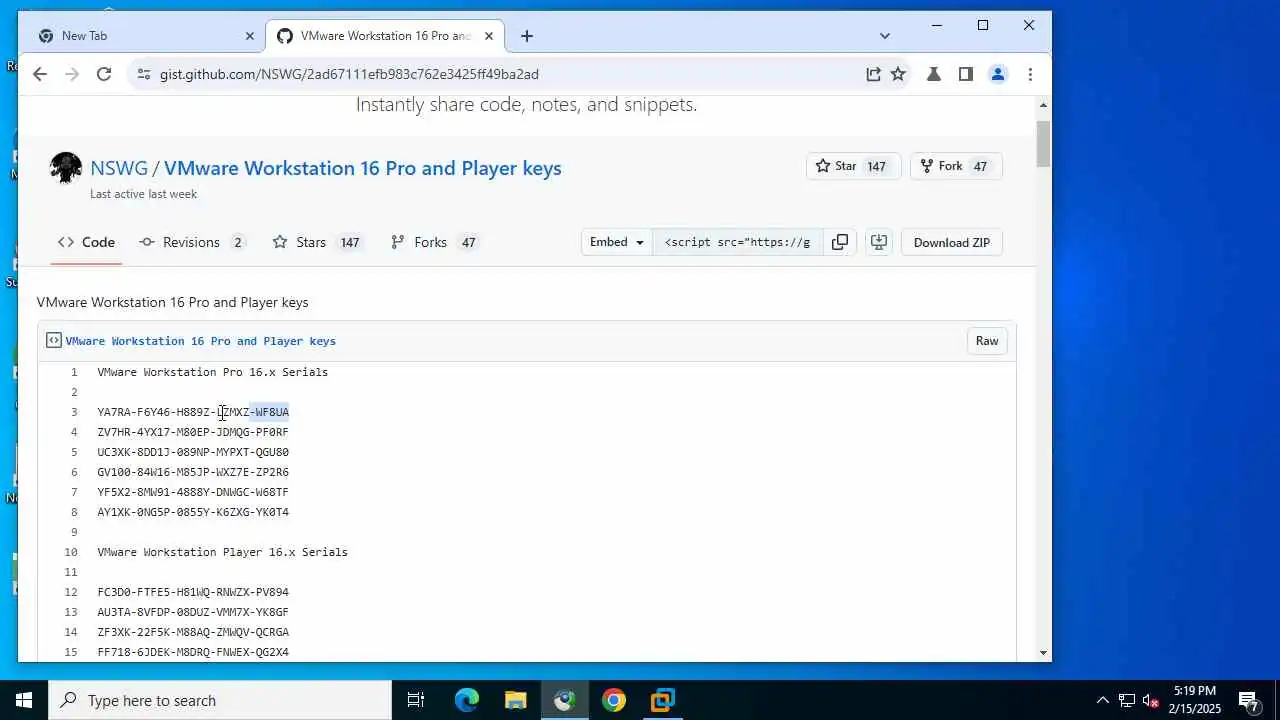Open the NSWG user avatar
1280x720 pixels.
66,168
